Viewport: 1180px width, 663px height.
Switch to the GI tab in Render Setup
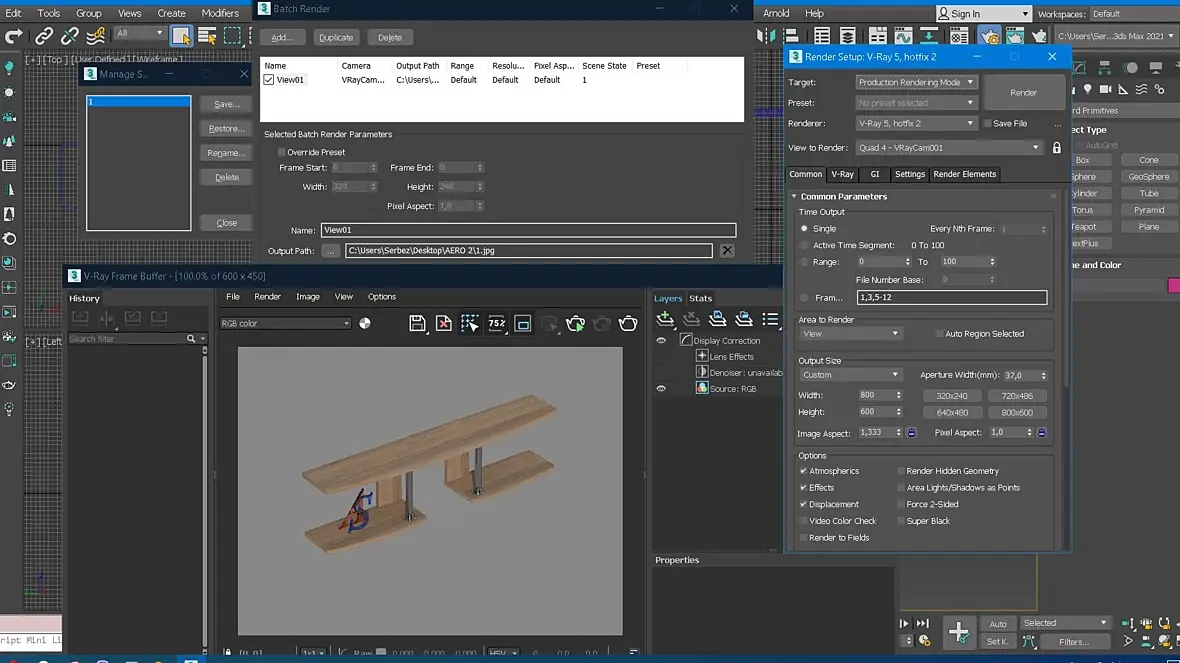[874, 174]
